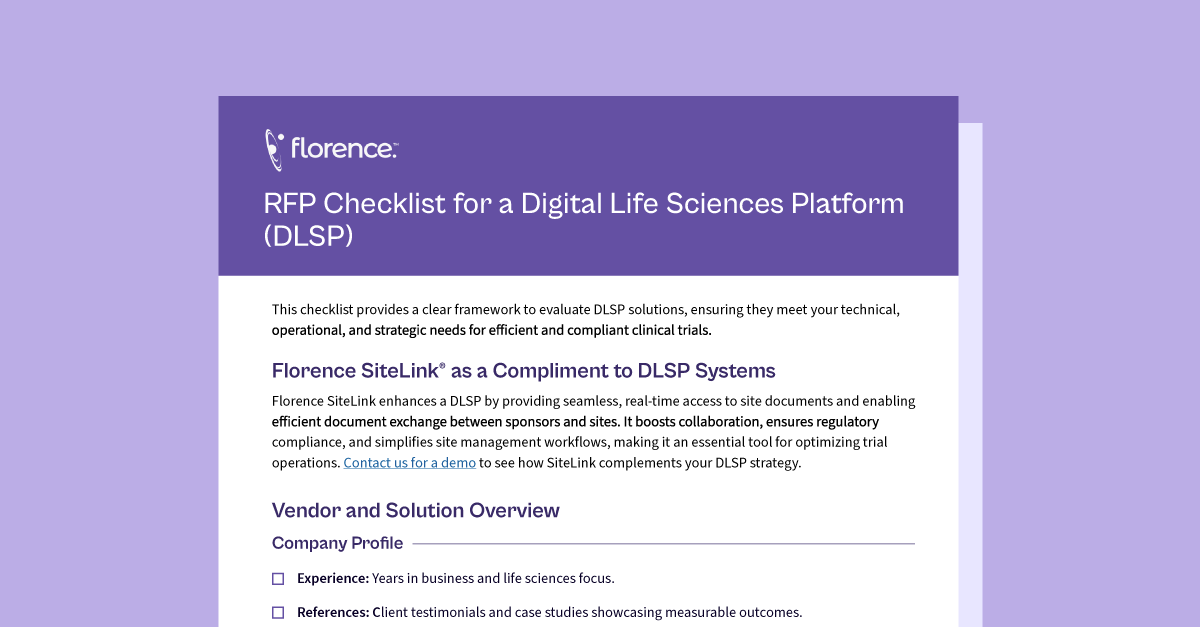Select the Vendor and Solution Overview heading
The width and height of the screenshot is (1200, 627).
416,511
